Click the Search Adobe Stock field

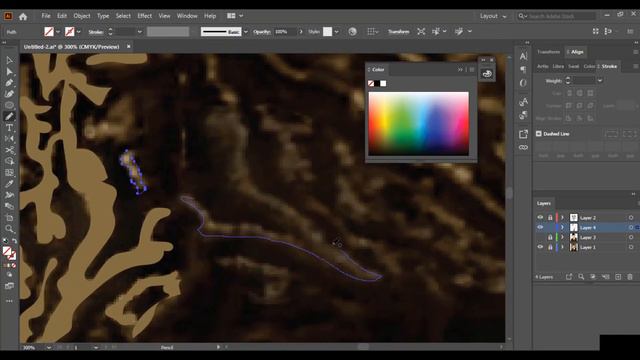pos(557,16)
